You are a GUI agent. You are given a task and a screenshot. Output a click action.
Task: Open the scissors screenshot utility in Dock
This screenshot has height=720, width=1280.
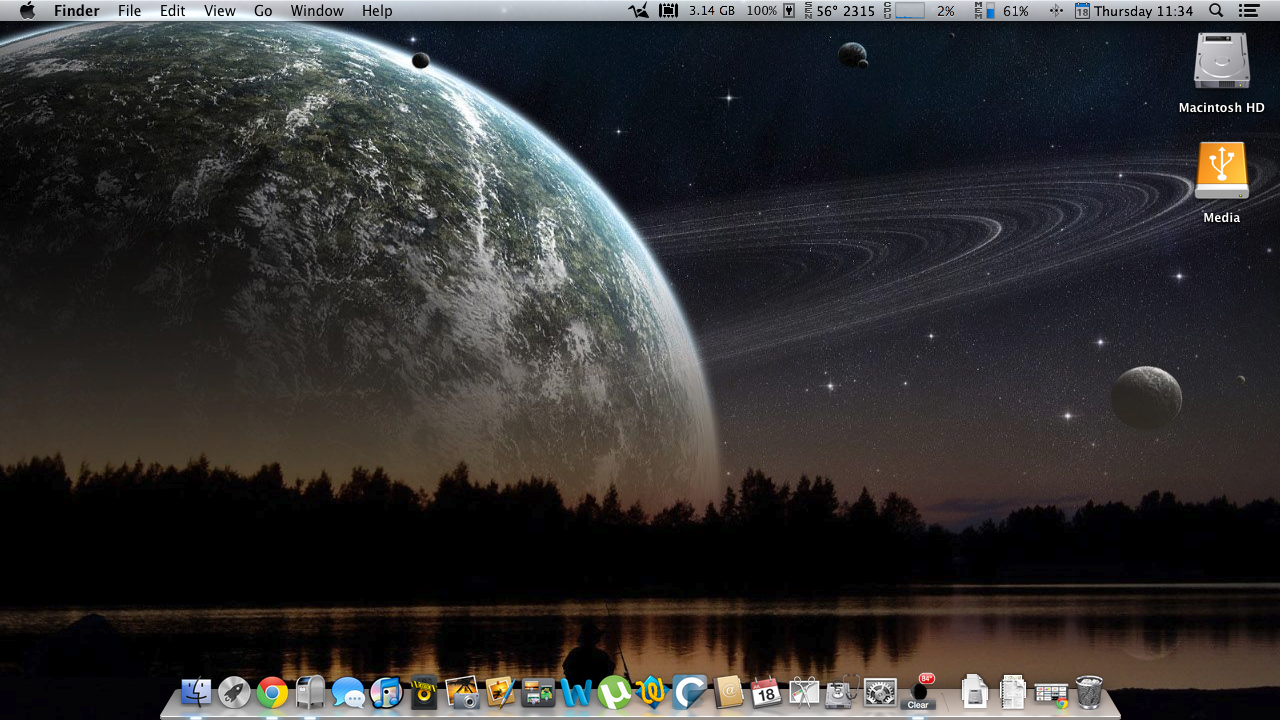click(804, 692)
